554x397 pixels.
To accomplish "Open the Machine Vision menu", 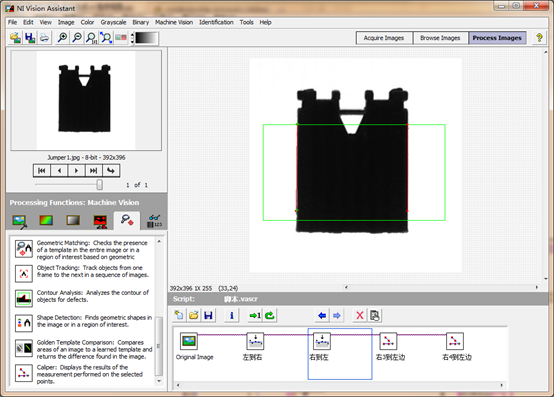I will coord(174,22).
